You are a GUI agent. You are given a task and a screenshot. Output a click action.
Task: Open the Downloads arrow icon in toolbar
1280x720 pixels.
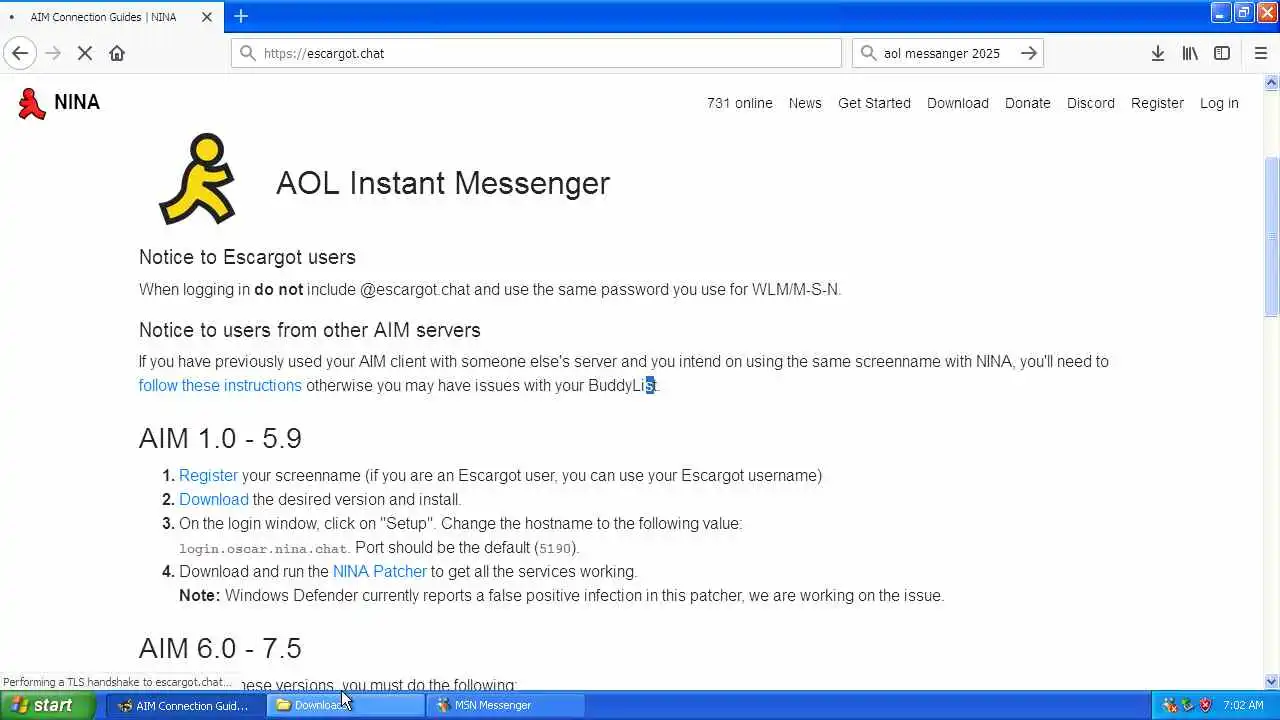point(1157,53)
